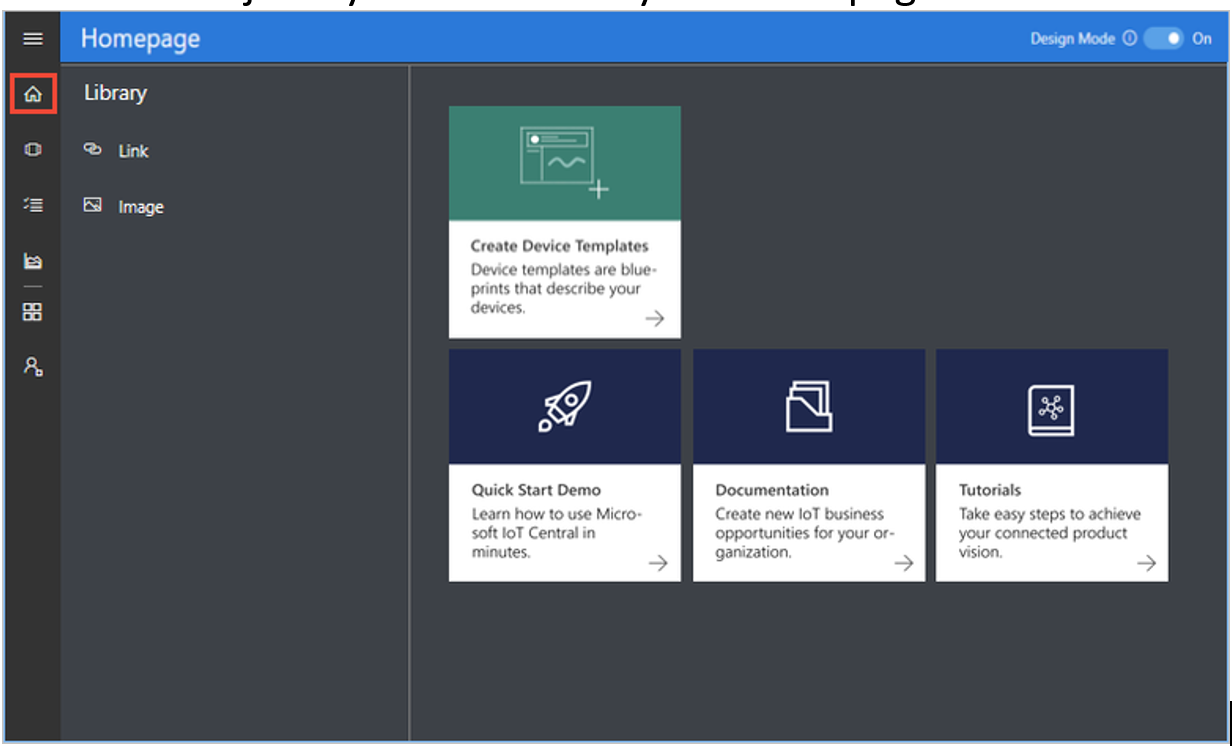Click the arrow on Documentation tile
Screen dimensions: 1232x750
click(903, 563)
